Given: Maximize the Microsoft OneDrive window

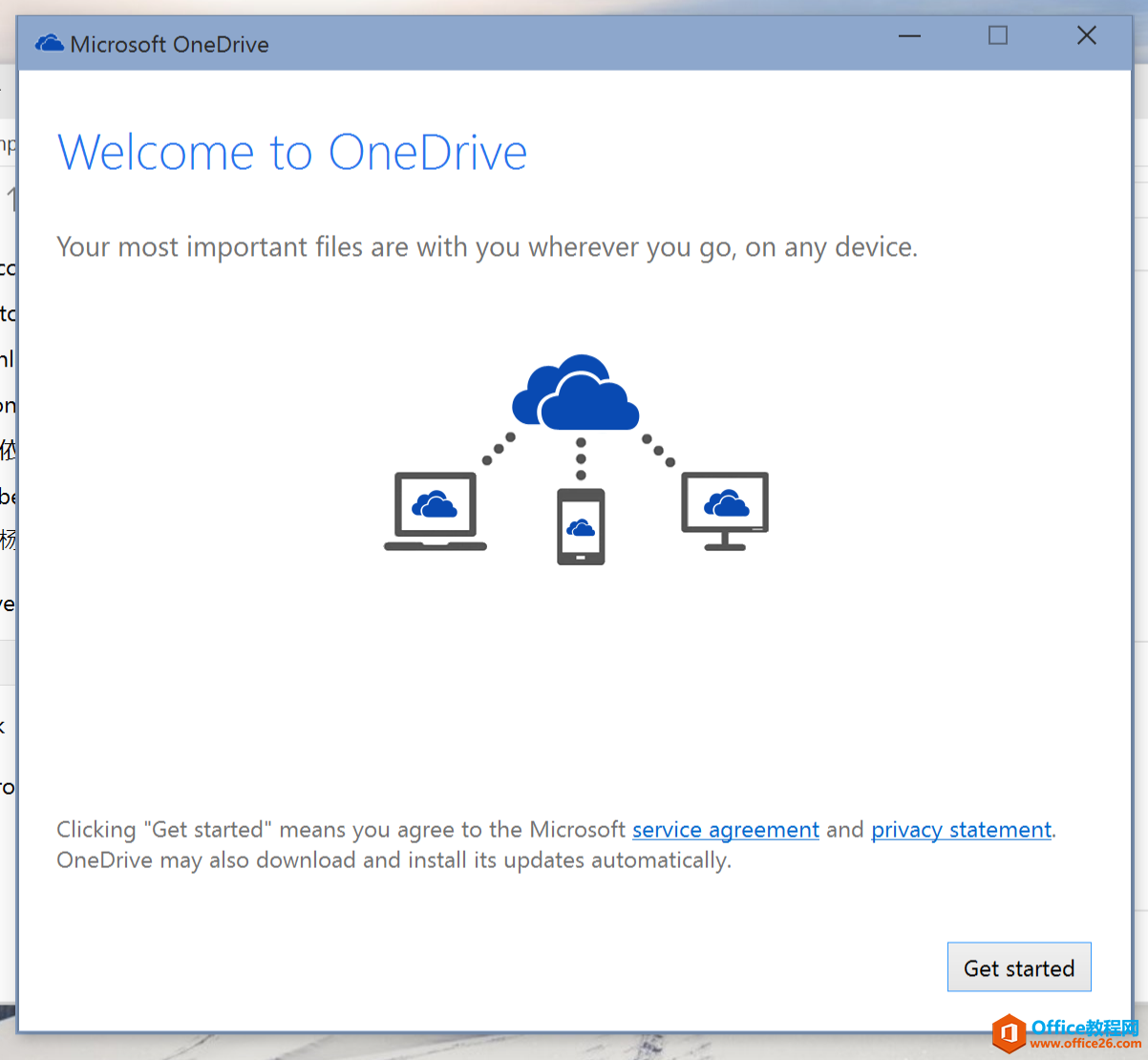Looking at the screenshot, I should tap(998, 36).
